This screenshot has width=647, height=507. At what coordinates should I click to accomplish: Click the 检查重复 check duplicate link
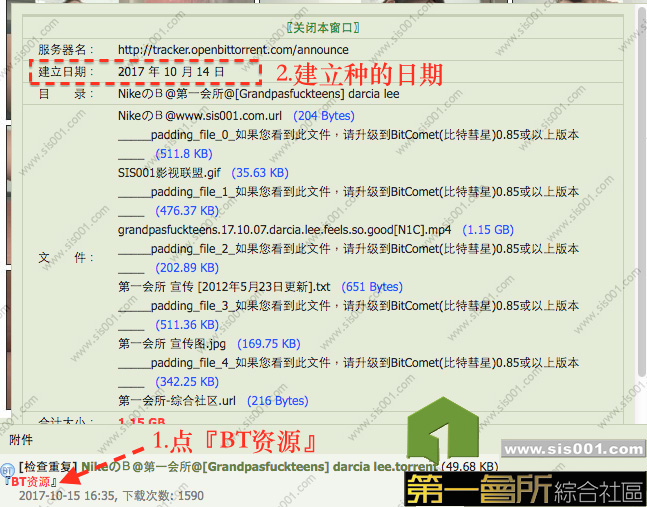(48, 467)
